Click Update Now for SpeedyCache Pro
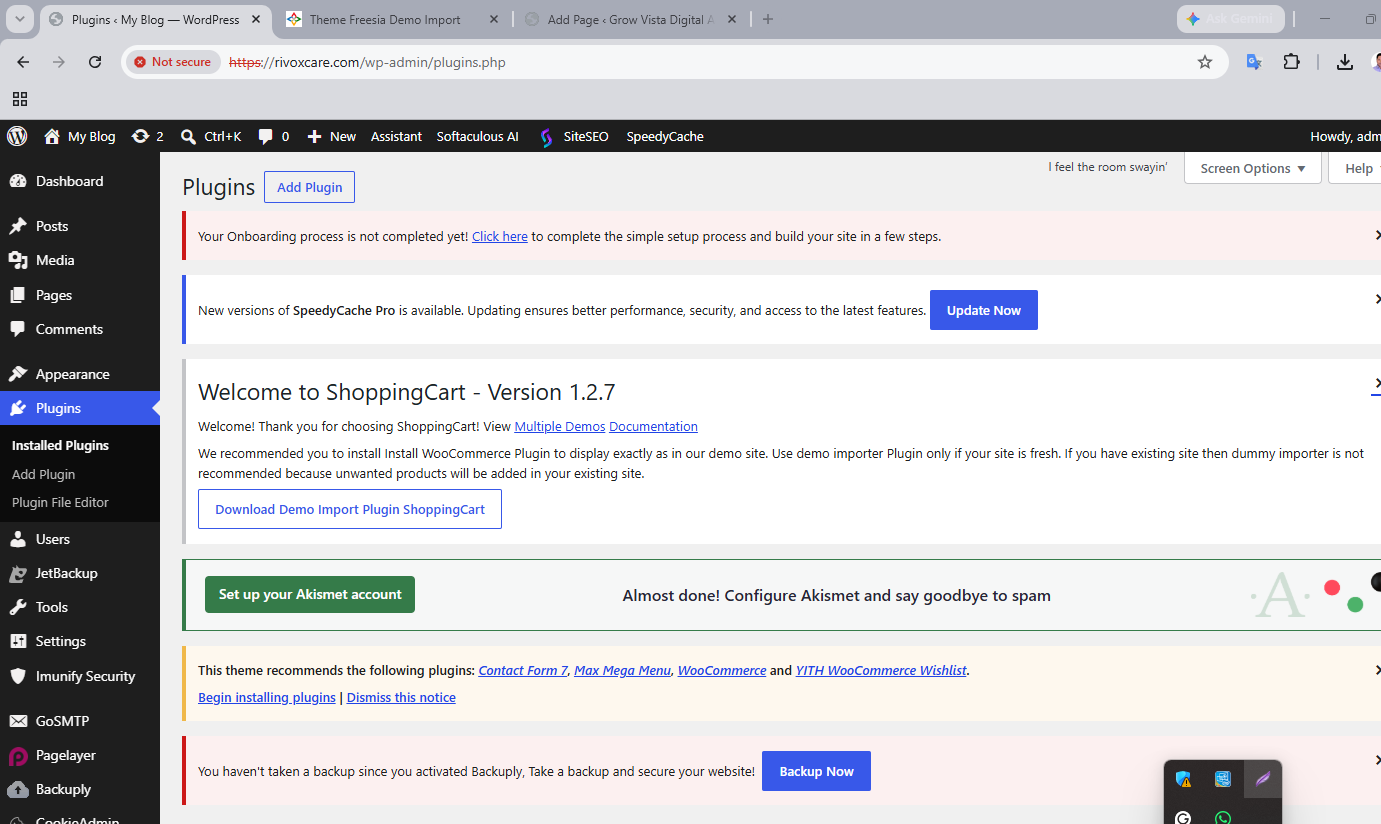 [x=984, y=310]
